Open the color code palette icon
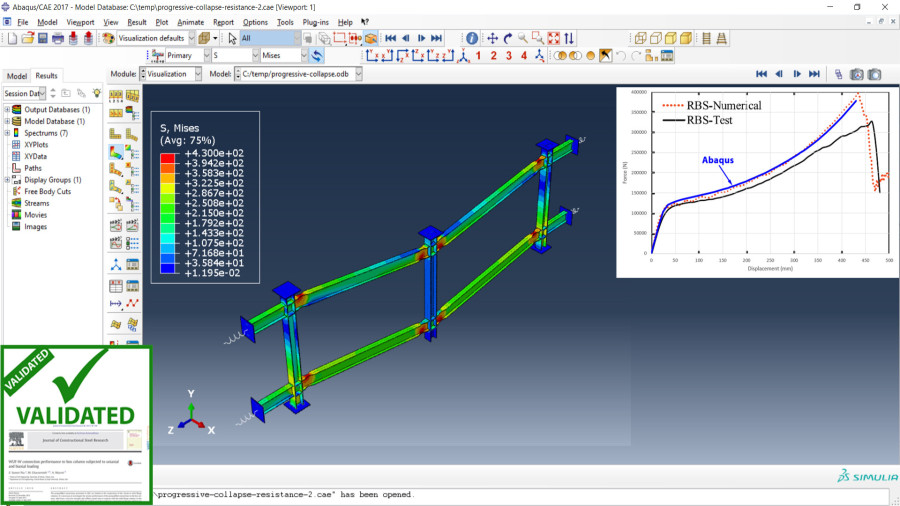The height and width of the screenshot is (506, 900). click(x=108, y=38)
